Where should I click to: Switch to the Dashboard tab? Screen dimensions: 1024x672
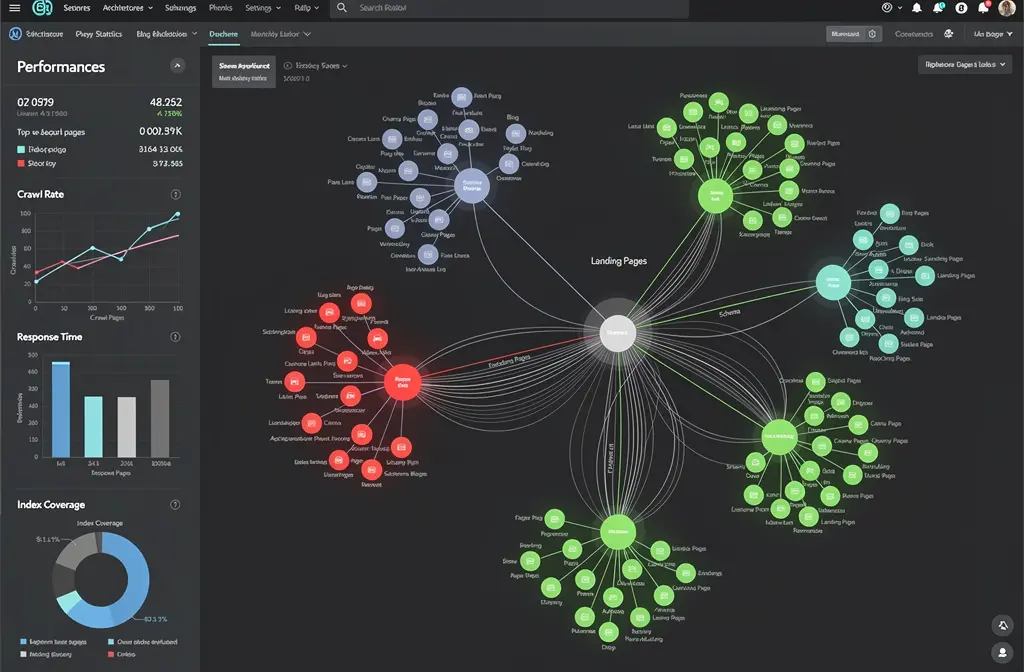[x=224, y=33]
